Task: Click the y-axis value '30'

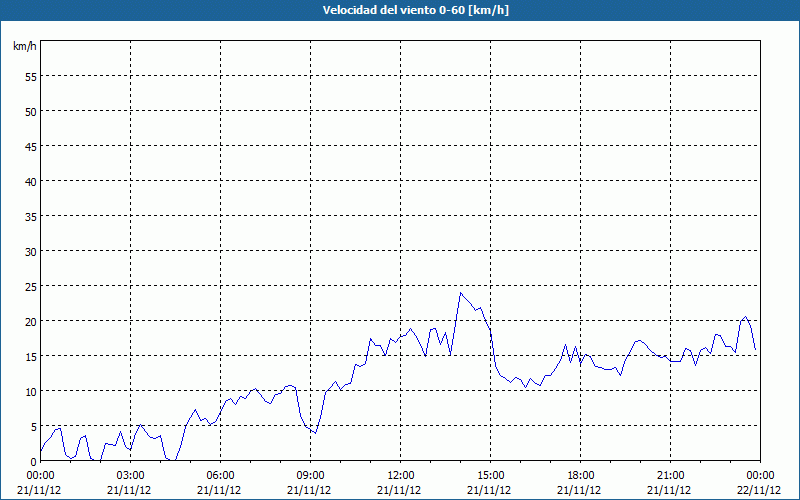Action: point(31,252)
